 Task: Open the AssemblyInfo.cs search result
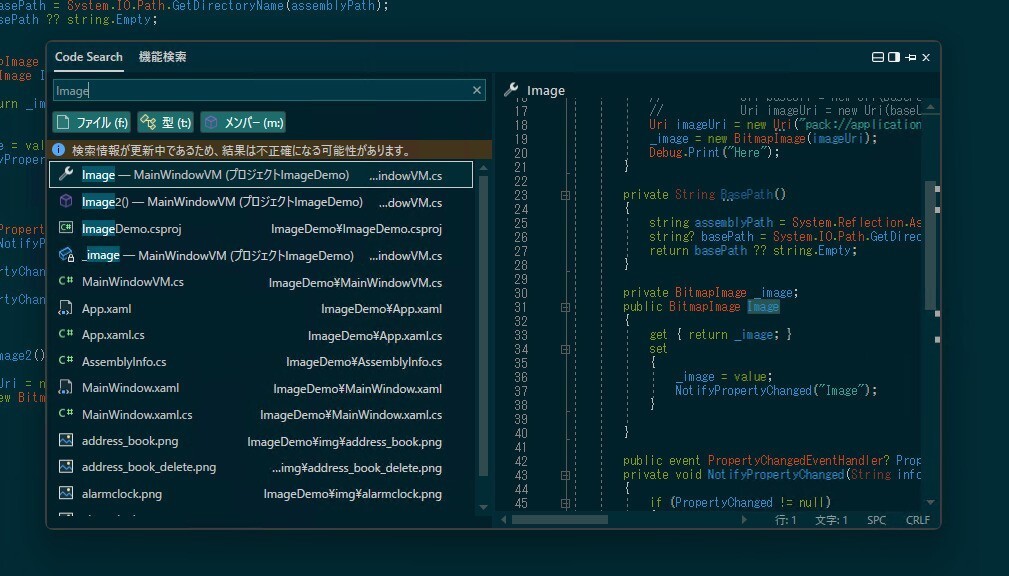click(124, 362)
